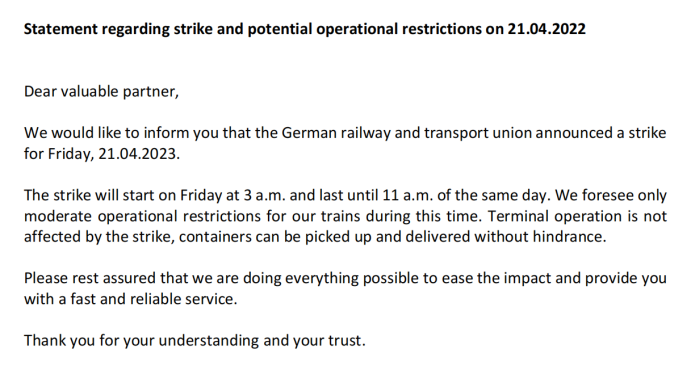Click the bold statement heading
The width and height of the screenshot is (692, 367).
click(x=305, y=29)
